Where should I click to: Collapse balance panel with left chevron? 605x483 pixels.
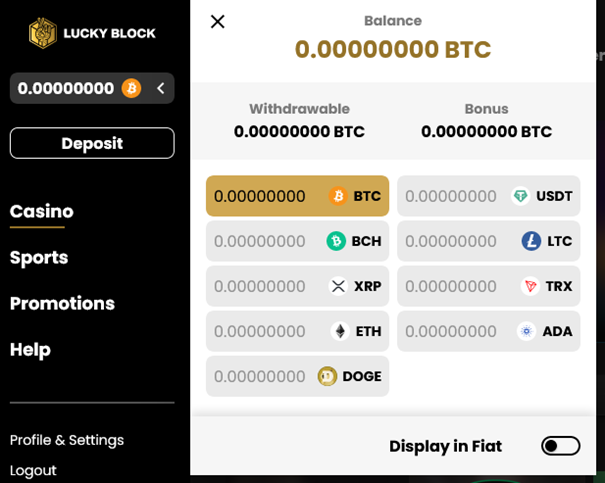(161, 88)
